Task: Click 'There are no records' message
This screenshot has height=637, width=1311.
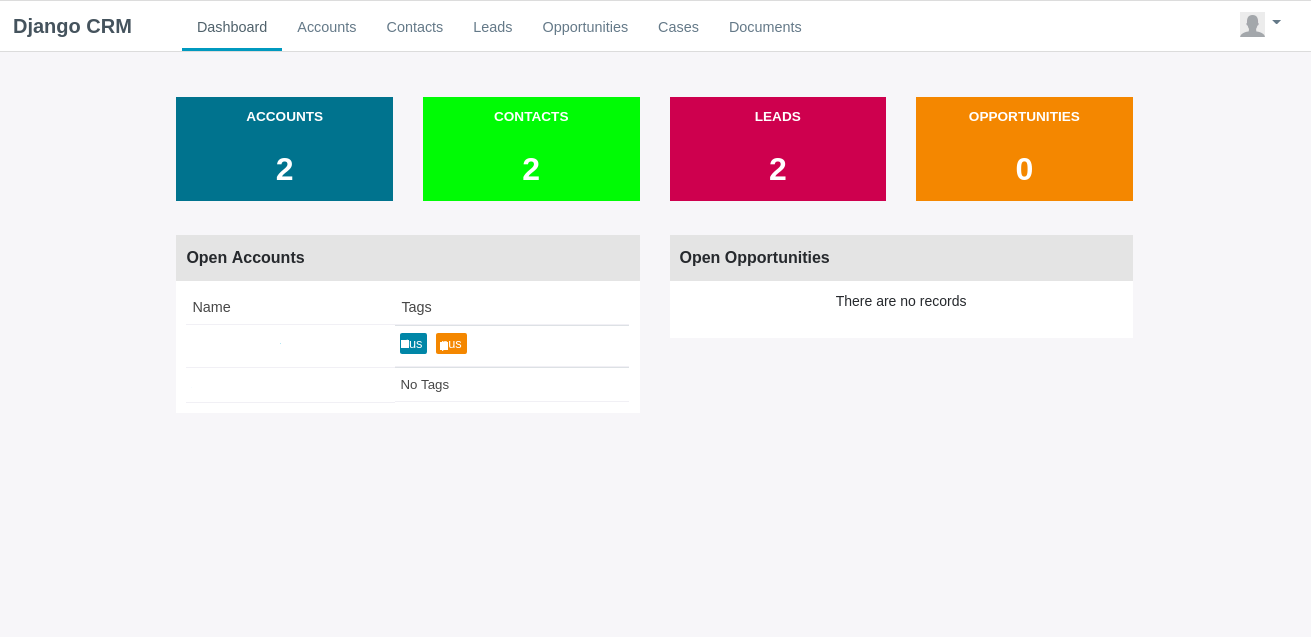Action: pos(901,301)
